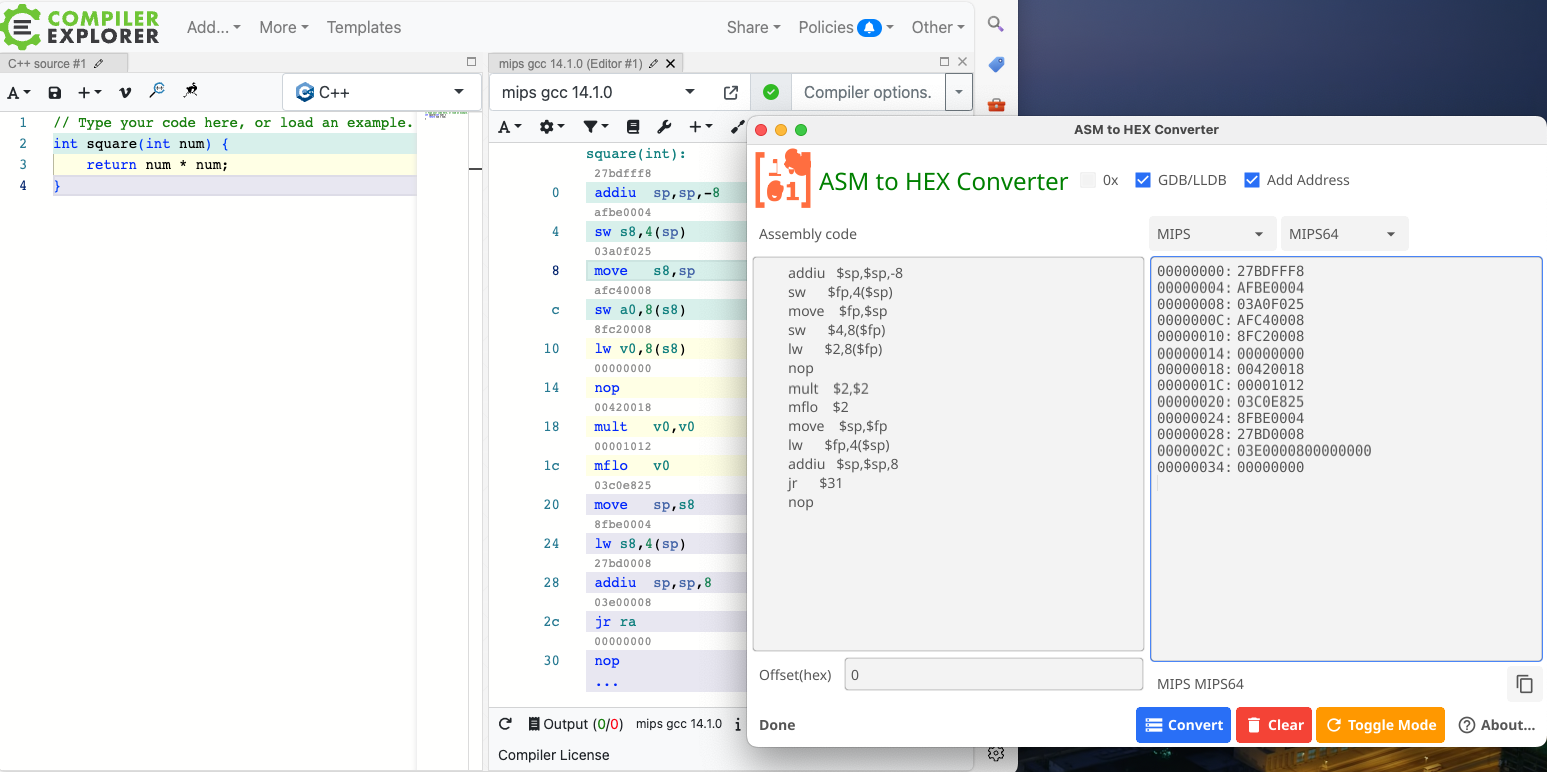Screen dimensions: 1547x772
Task: Click the Compiler Explorer logo
Action: click(x=80, y=27)
